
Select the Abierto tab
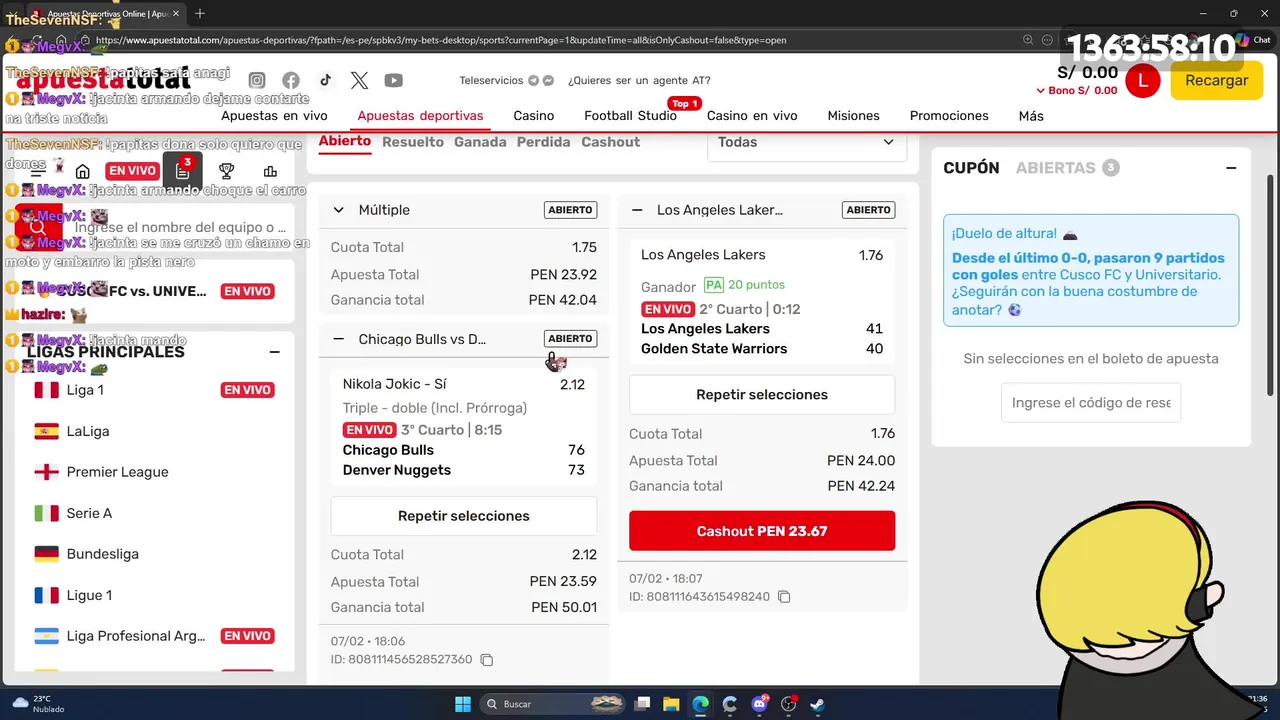[x=345, y=141]
